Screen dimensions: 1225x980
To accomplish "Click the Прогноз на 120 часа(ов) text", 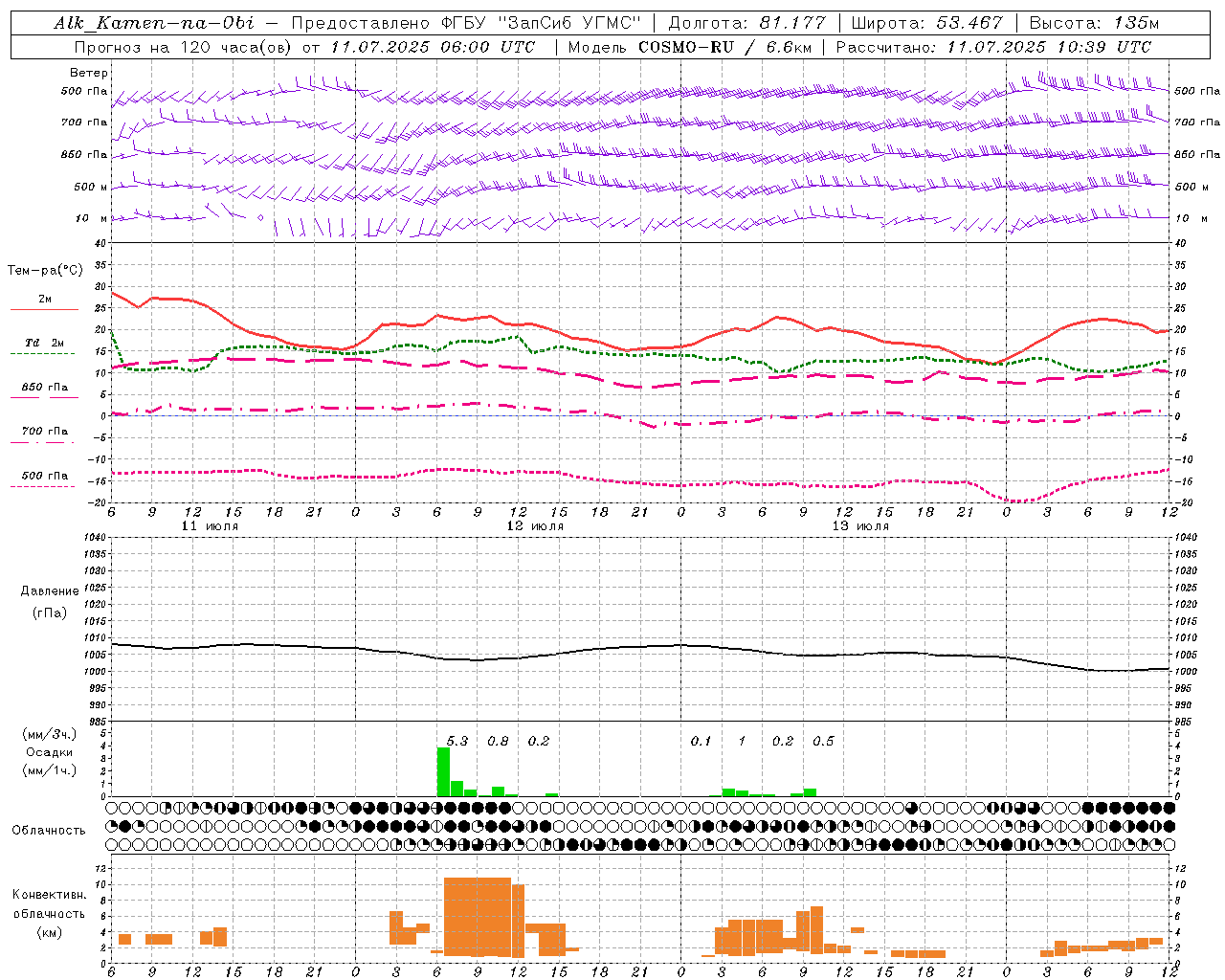I will tap(184, 47).
